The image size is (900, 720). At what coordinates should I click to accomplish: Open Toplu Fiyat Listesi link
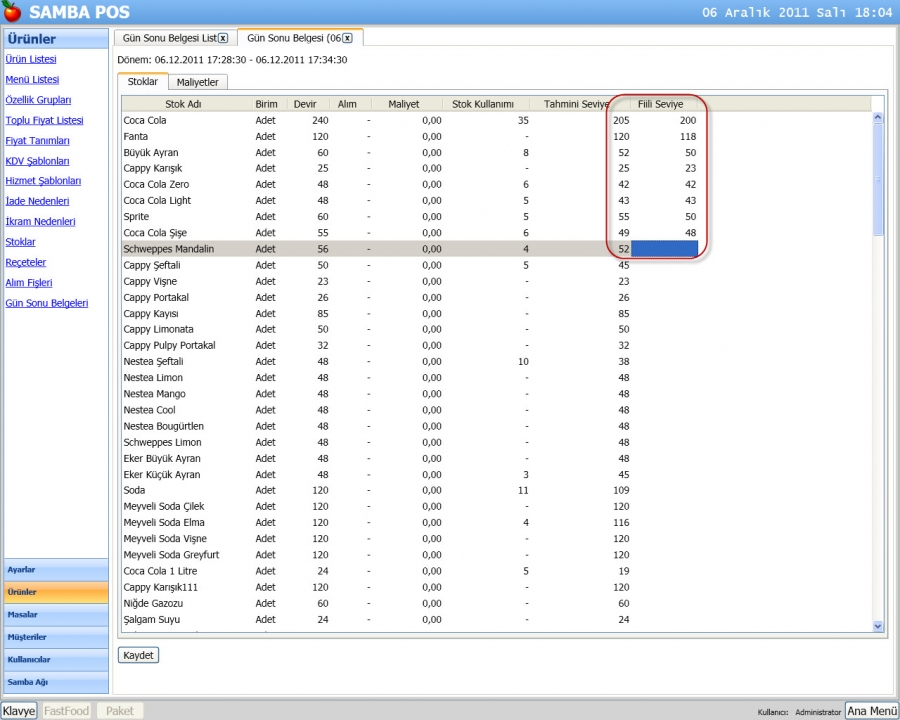[x=44, y=120]
